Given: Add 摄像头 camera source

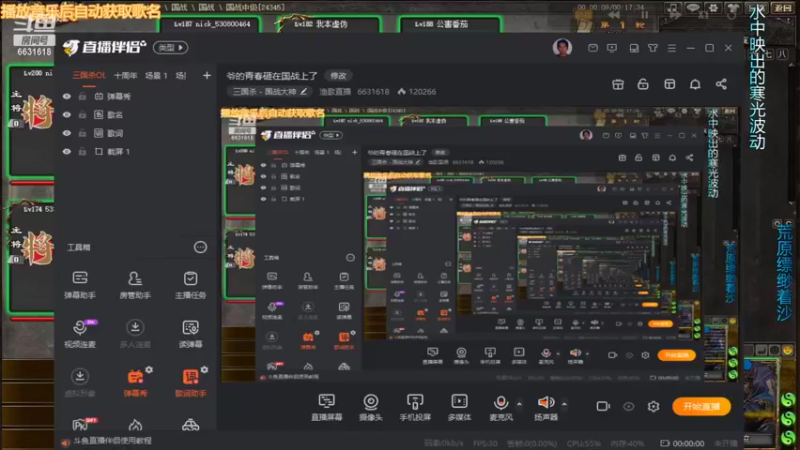Looking at the screenshot, I should [x=371, y=407].
